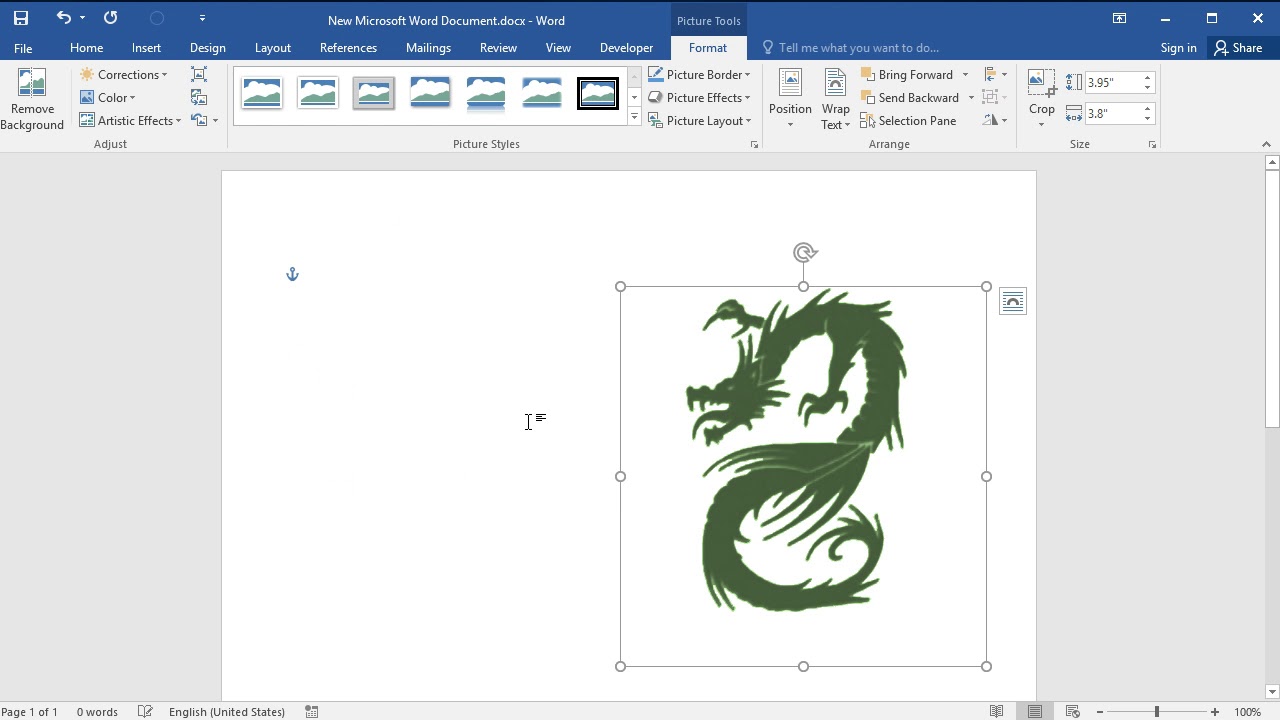The width and height of the screenshot is (1280, 720).
Task: Click Bring Forward
Action: point(907,74)
